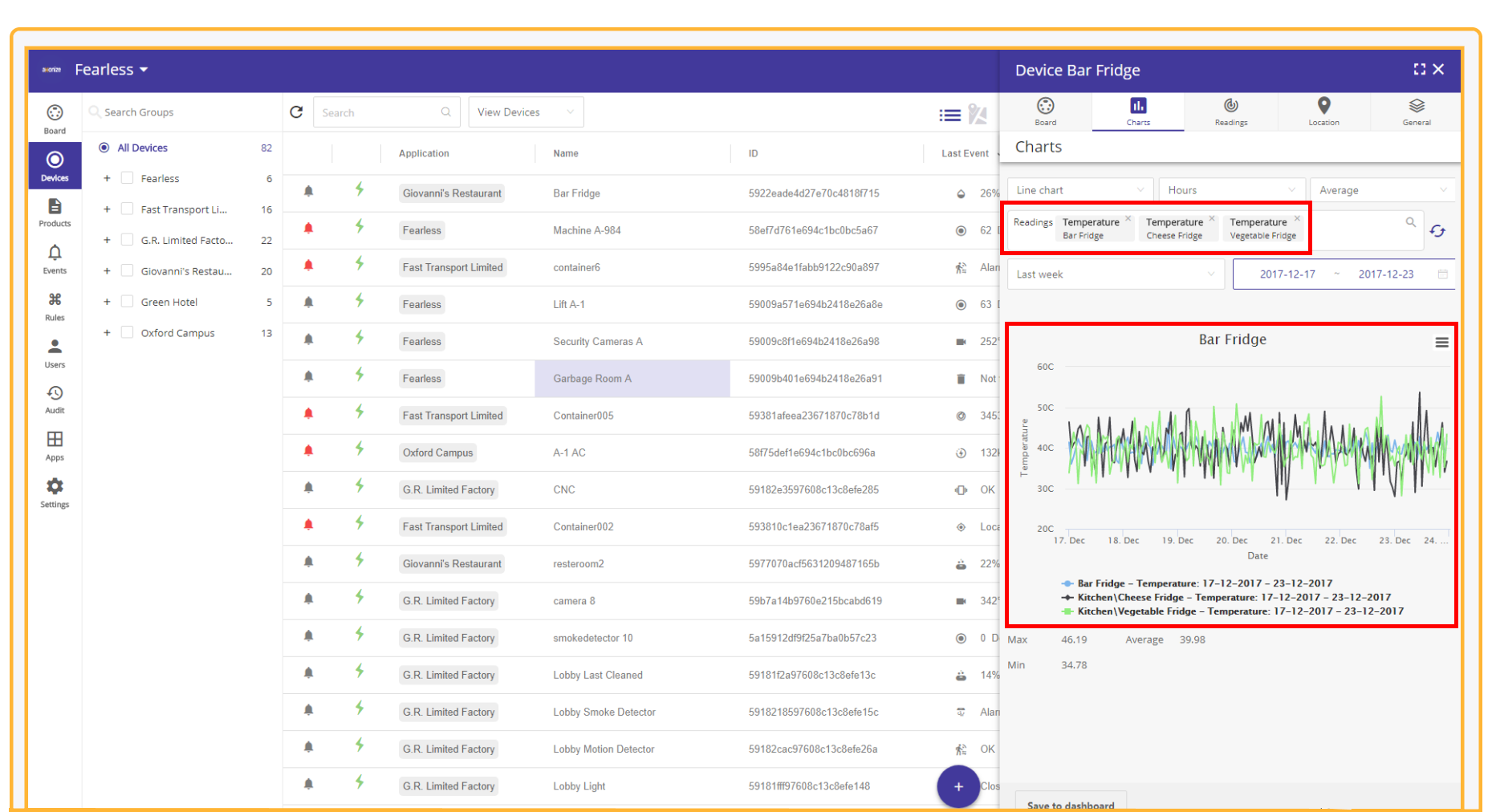Expand the Fast Transport Li... group

click(107, 209)
